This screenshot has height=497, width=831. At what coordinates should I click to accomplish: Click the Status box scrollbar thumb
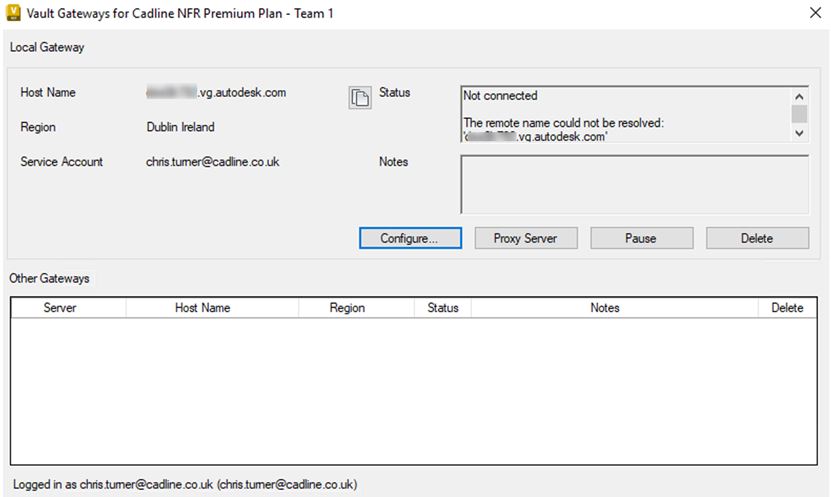(x=799, y=114)
